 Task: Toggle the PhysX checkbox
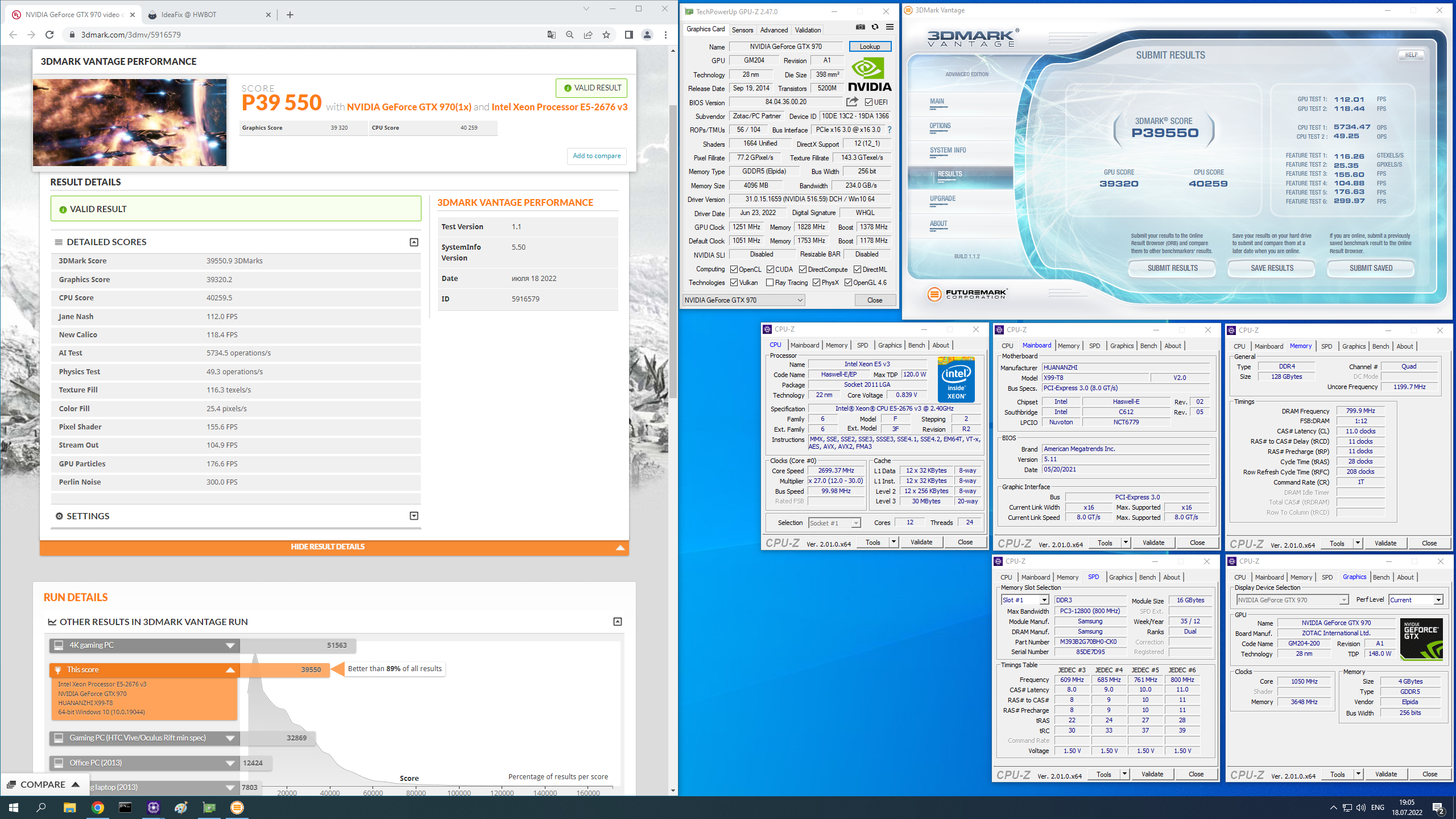tap(816, 283)
